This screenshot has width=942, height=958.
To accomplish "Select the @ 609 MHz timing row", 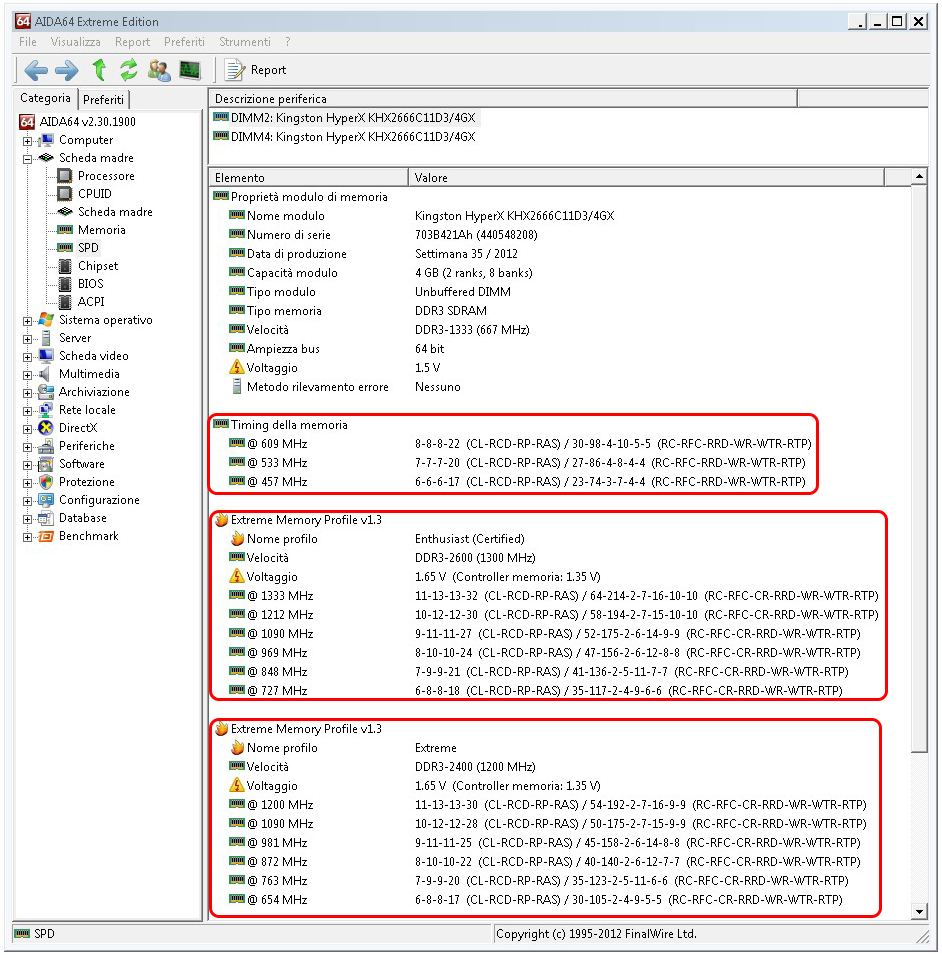I will click(x=520, y=444).
